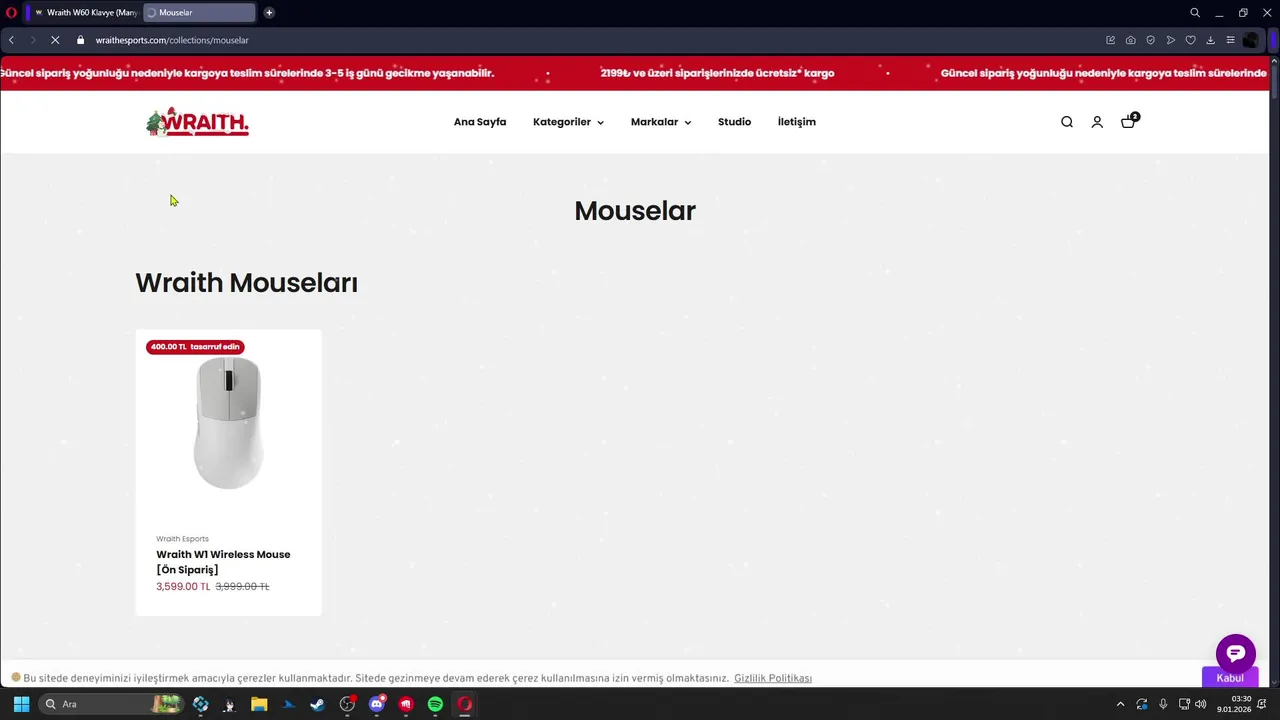
Task: Open Spotify from the taskbar
Action: pos(435,704)
